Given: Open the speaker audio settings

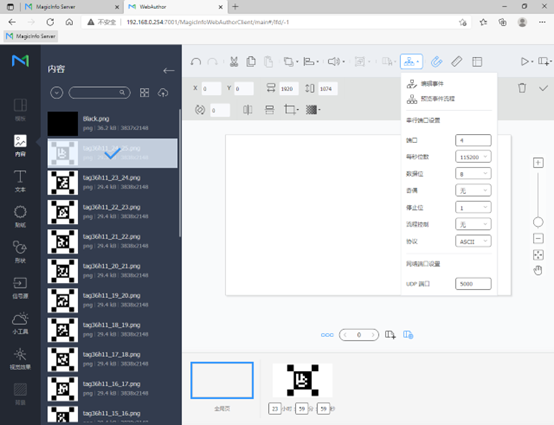Looking at the screenshot, I should 336,62.
